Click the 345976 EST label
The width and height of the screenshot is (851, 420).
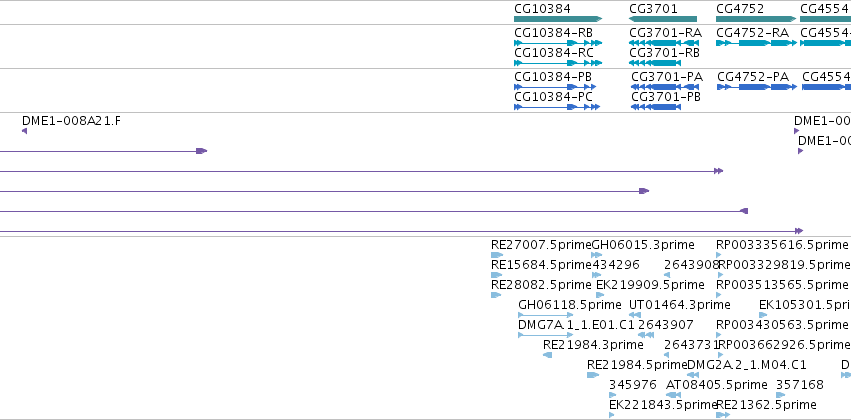(x=633, y=384)
